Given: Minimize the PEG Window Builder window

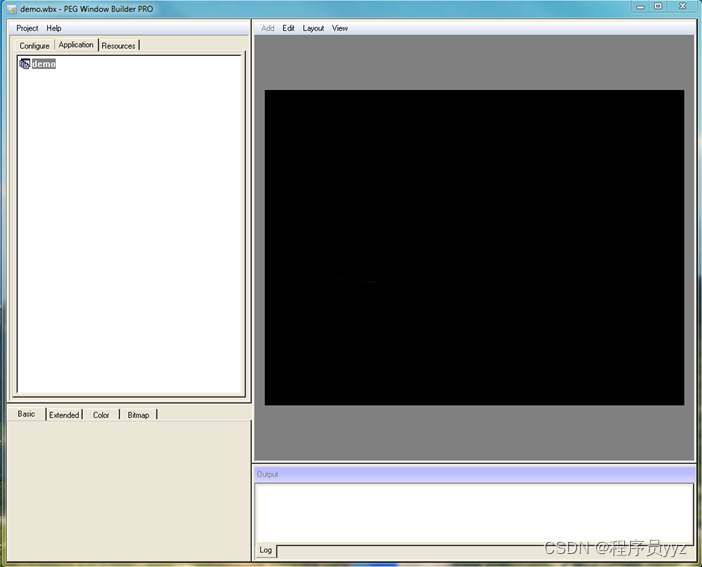Looking at the screenshot, I should coord(641,6).
